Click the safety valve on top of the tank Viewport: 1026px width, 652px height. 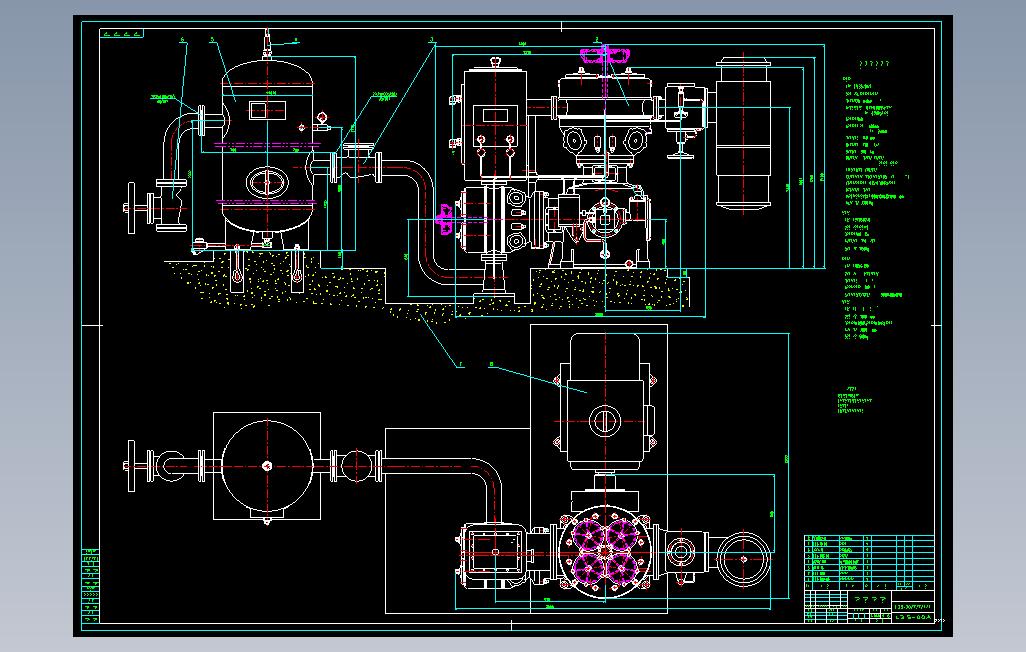267,43
